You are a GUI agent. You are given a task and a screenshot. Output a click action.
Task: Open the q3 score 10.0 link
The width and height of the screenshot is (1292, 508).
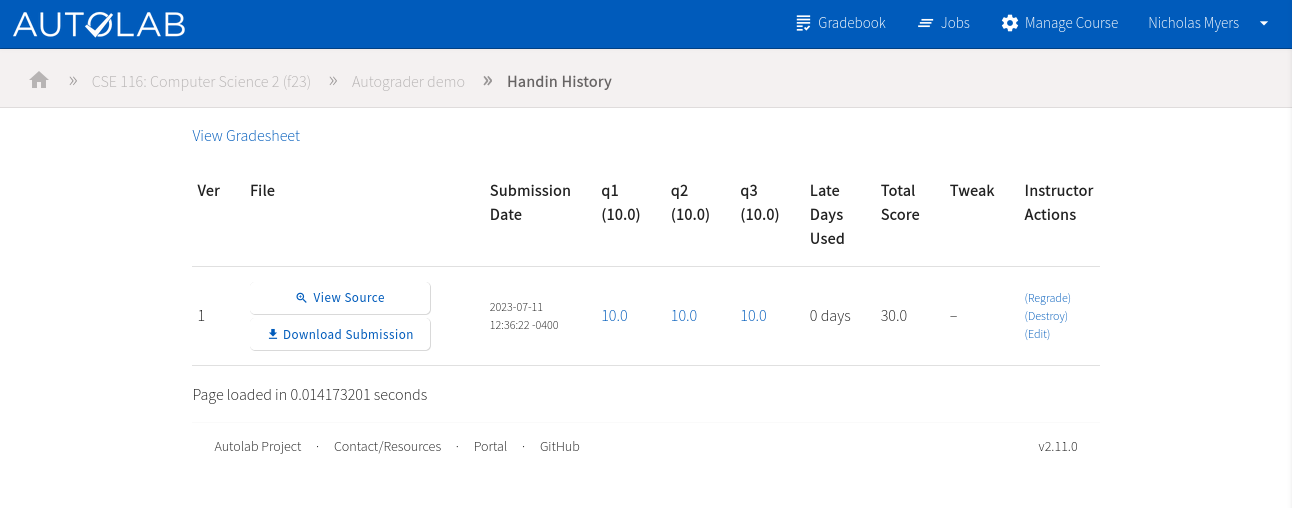[x=753, y=315]
